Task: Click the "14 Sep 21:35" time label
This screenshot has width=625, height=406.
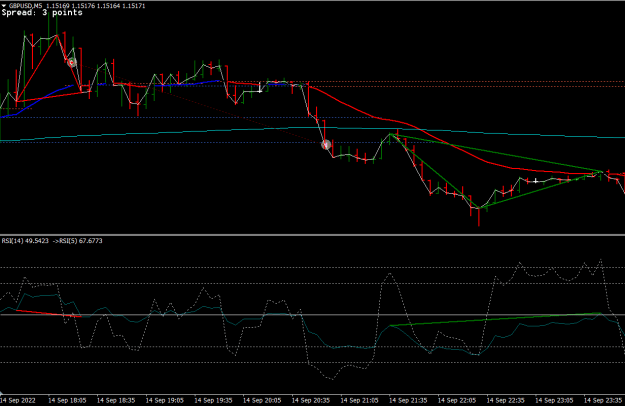Action: click(x=408, y=400)
